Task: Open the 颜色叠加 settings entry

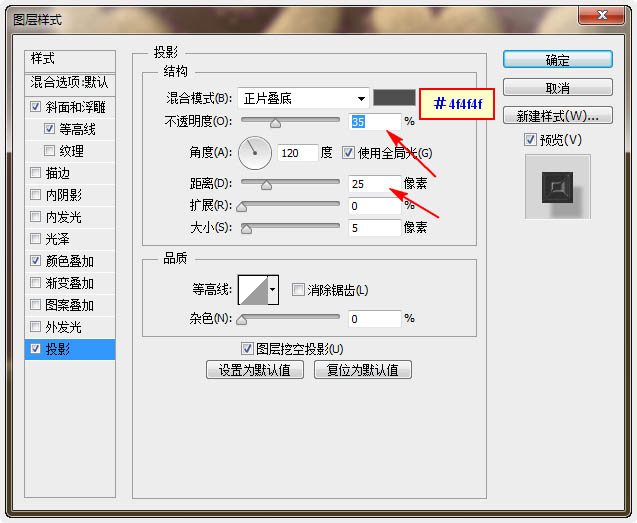Action: [x=69, y=260]
